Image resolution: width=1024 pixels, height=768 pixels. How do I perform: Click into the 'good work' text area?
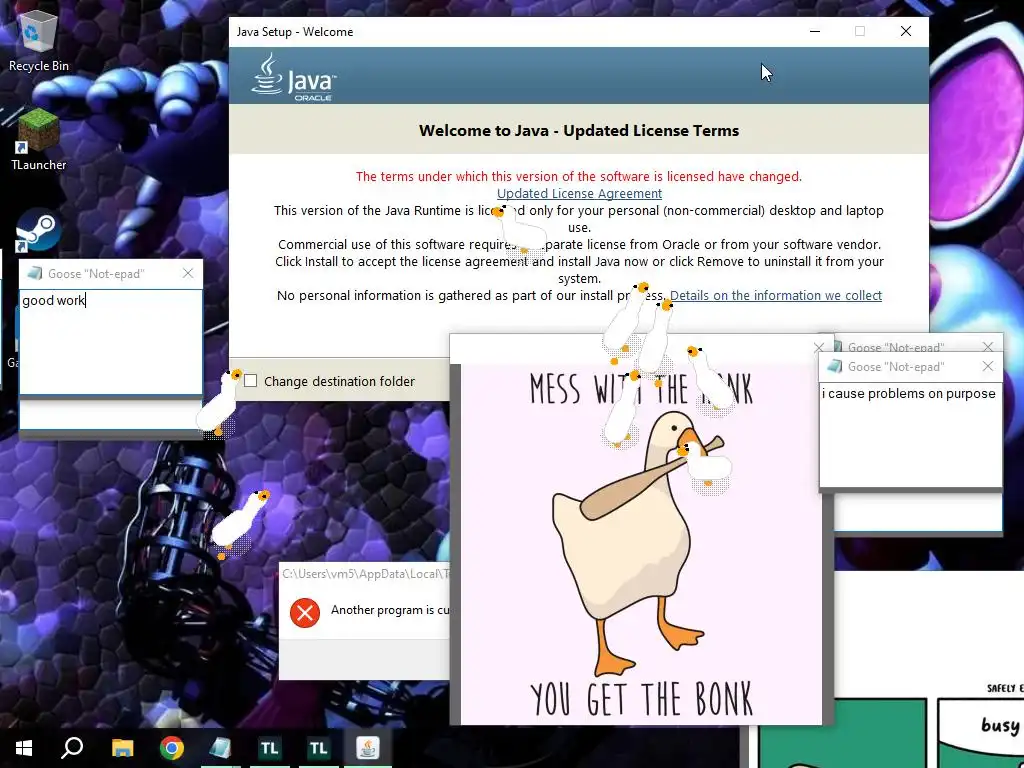(x=111, y=342)
